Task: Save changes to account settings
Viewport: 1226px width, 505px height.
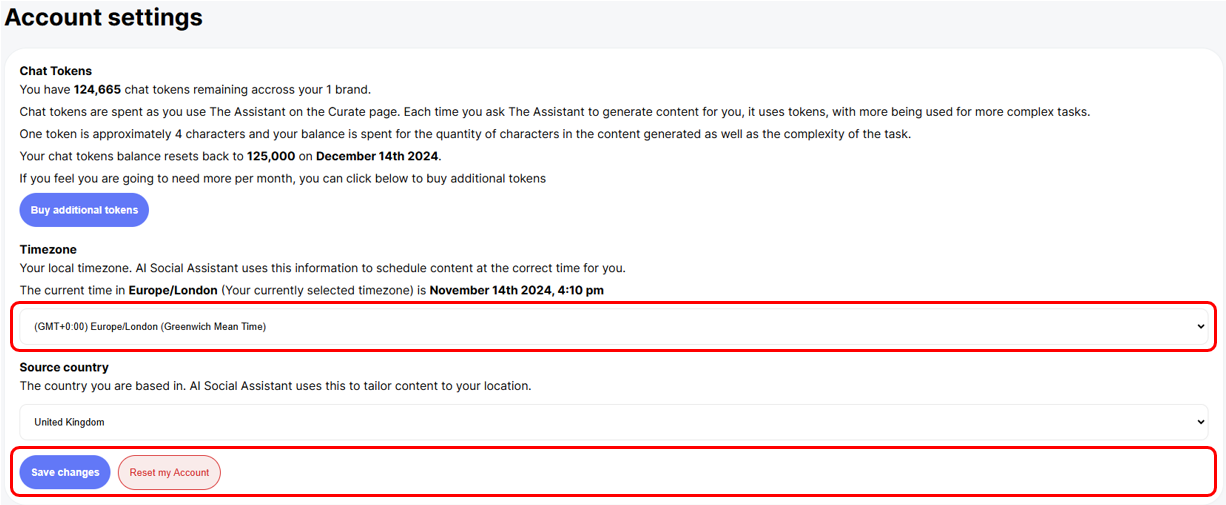Action: point(65,472)
